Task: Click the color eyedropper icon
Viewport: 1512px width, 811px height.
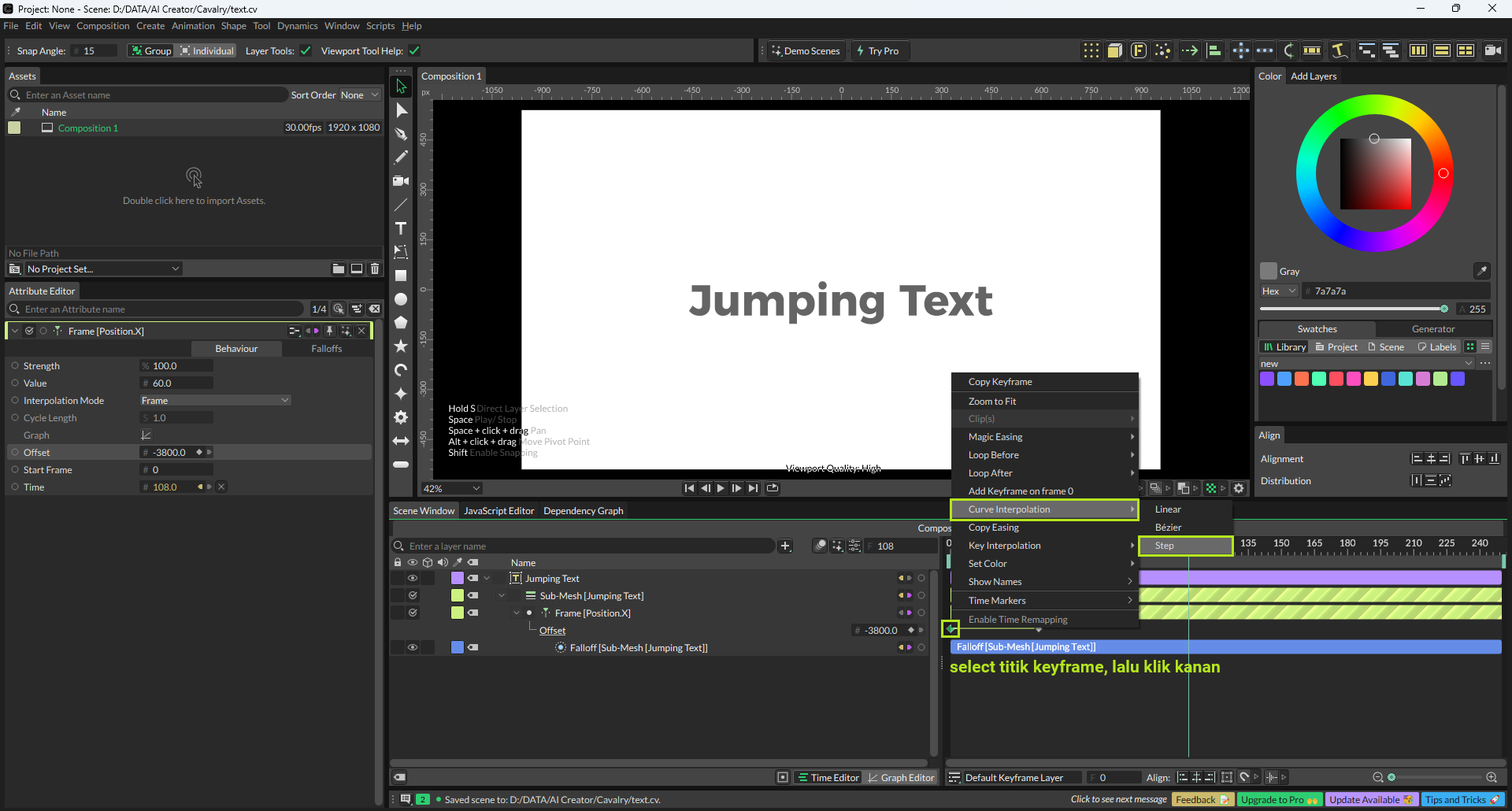Action: click(1481, 271)
